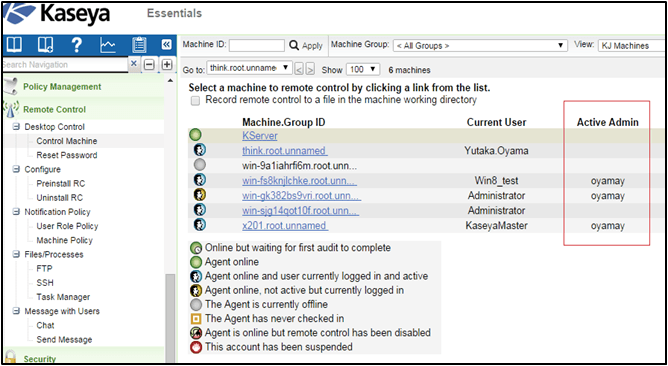Open the chart graph icon in toolbar
The image size is (668, 366).
coord(107,45)
